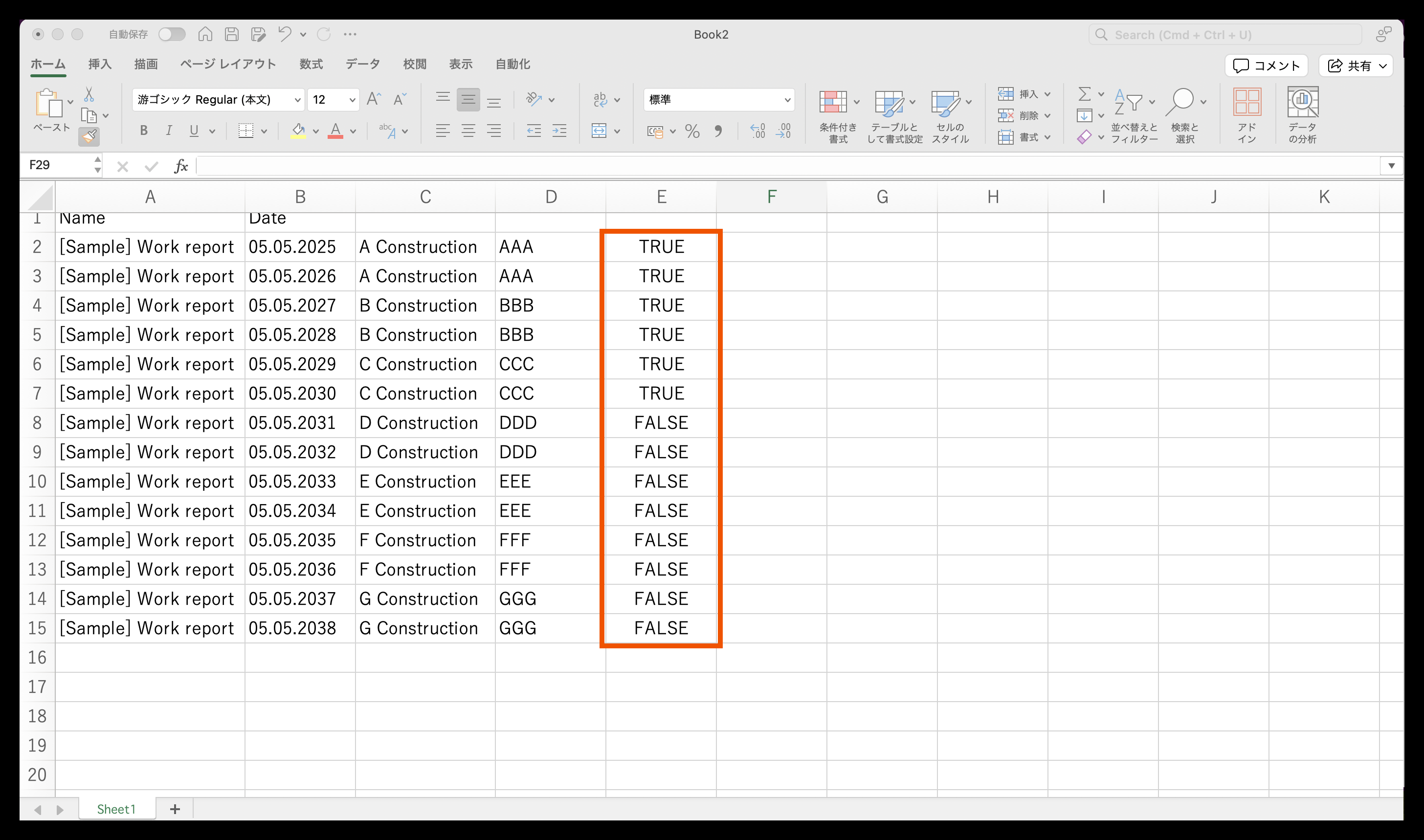
Task: Click the merge and center icon
Action: click(x=599, y=131)
